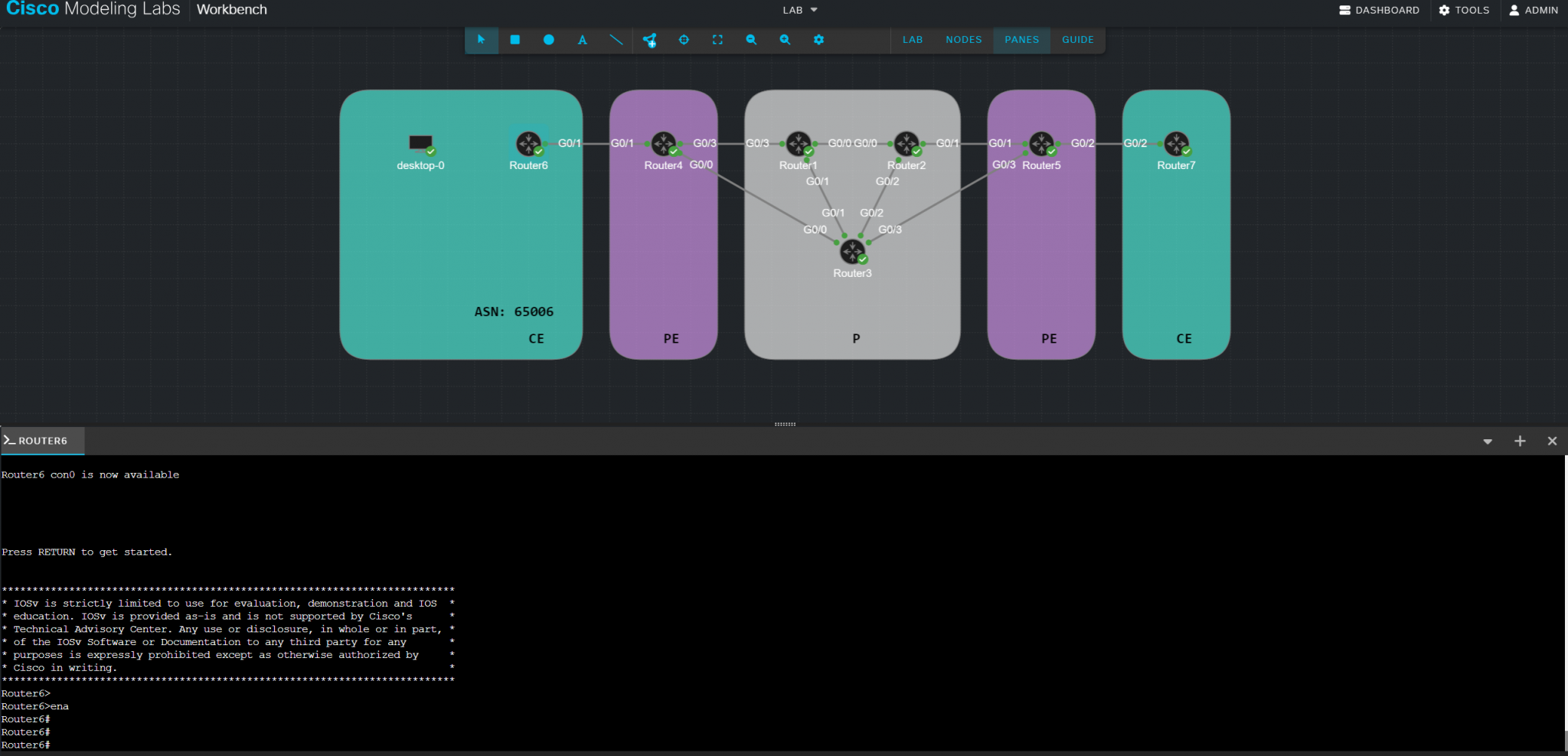
Task: Open the Router6 console tab chevron menu
Action: (x=1487, y=442)
